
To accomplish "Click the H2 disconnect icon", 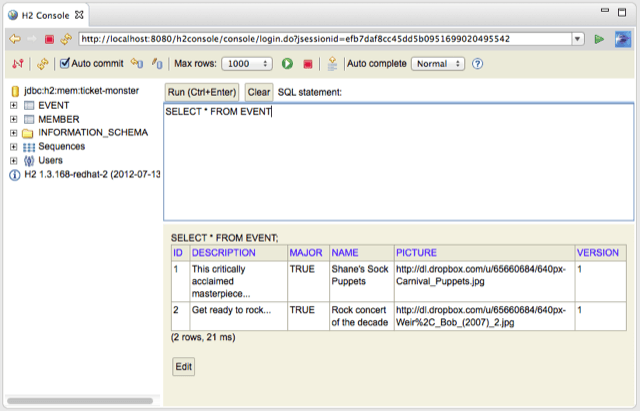I will pyautogui.click(x=17, y=64).
